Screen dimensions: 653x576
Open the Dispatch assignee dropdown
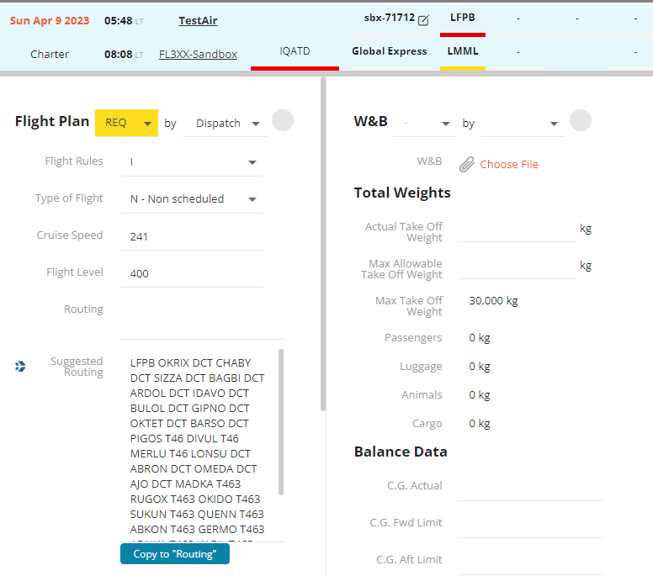coord(228,123)
